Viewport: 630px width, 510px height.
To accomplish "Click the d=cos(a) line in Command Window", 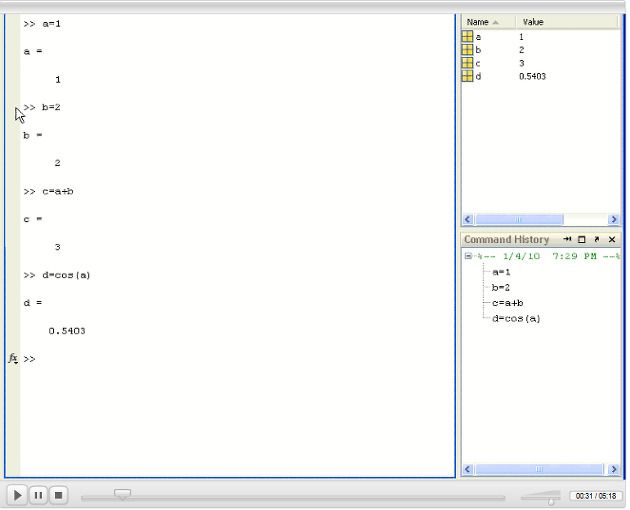I will pyautogui.click(x=57, y=275).
